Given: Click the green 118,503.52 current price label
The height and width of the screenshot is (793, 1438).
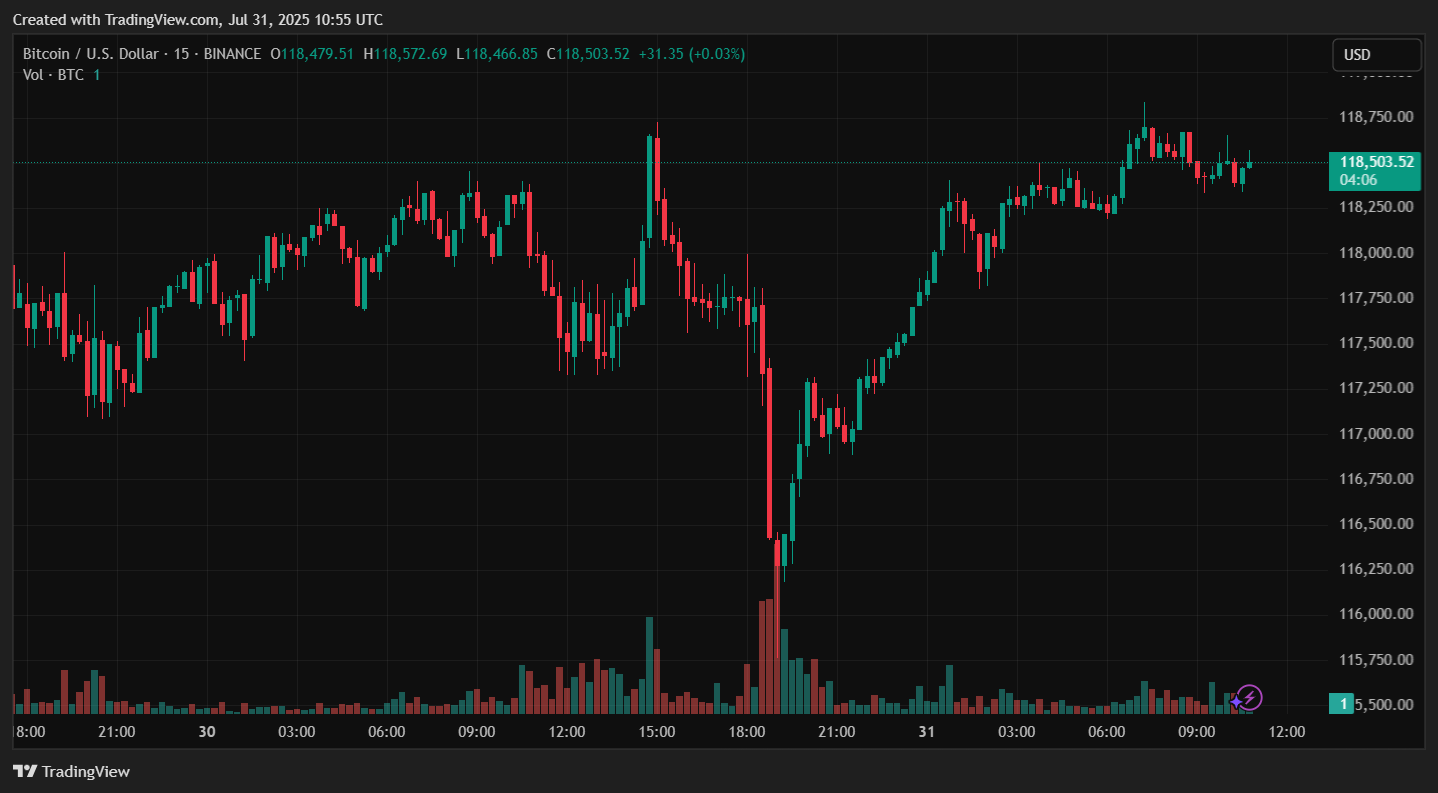Looking at the screenshot, I should pos(1376,162).
